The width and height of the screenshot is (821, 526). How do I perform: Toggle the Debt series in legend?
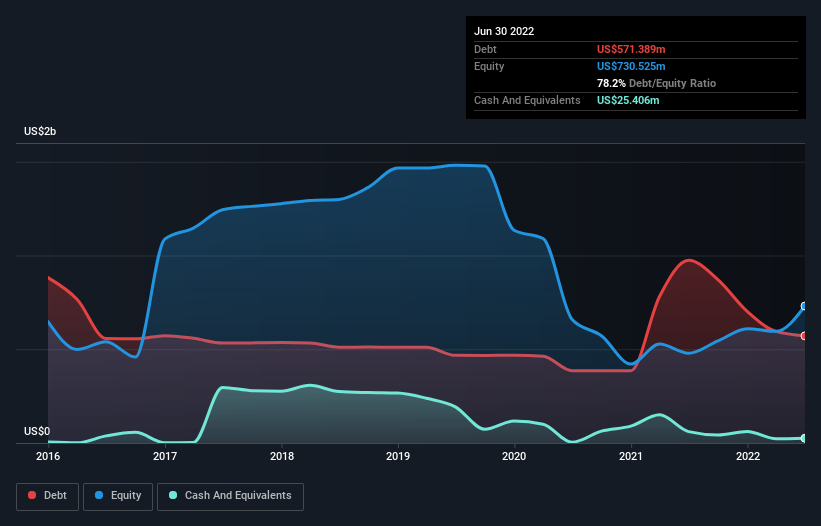click(47, 496)
